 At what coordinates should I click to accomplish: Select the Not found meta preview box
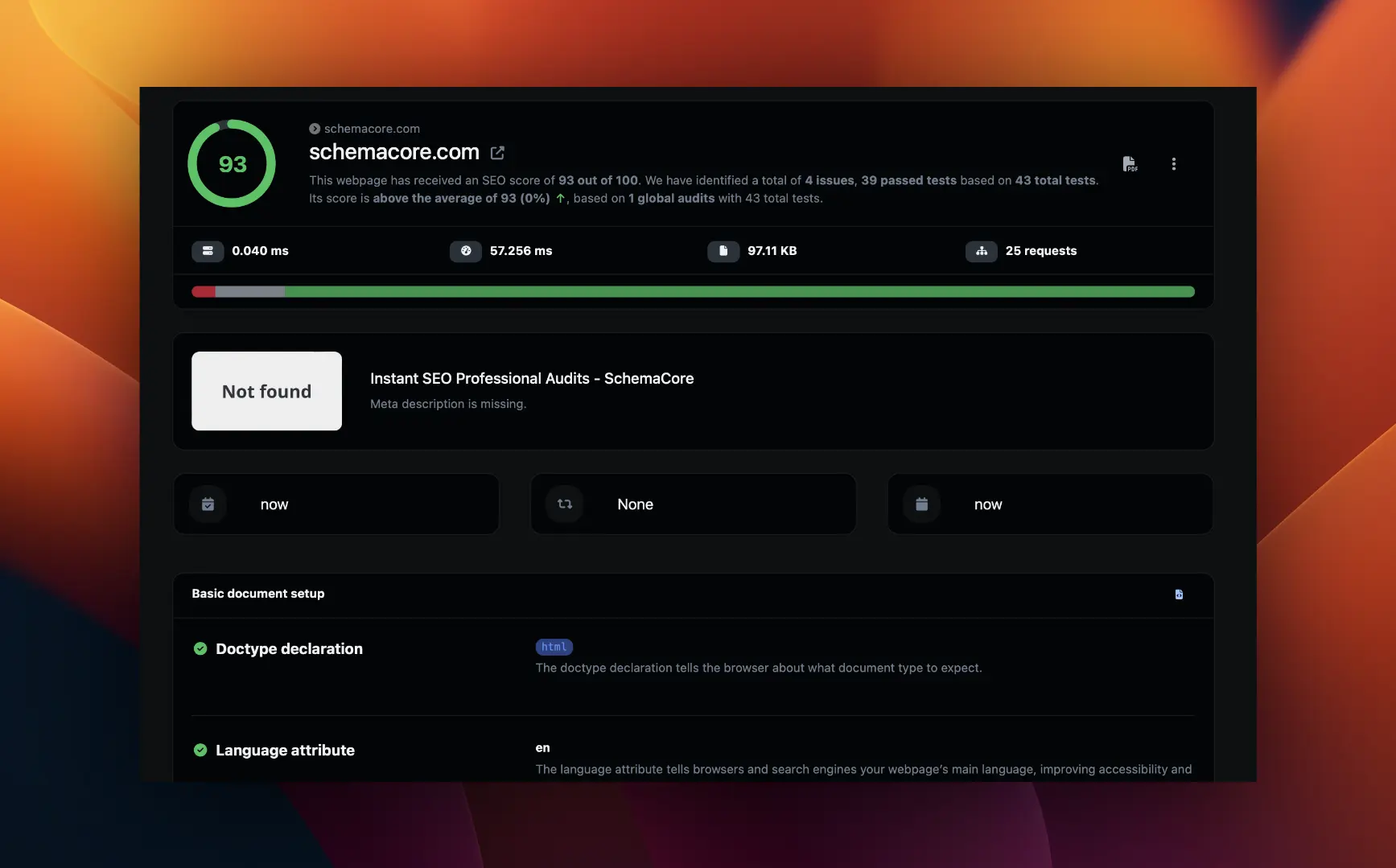[266, 392]
